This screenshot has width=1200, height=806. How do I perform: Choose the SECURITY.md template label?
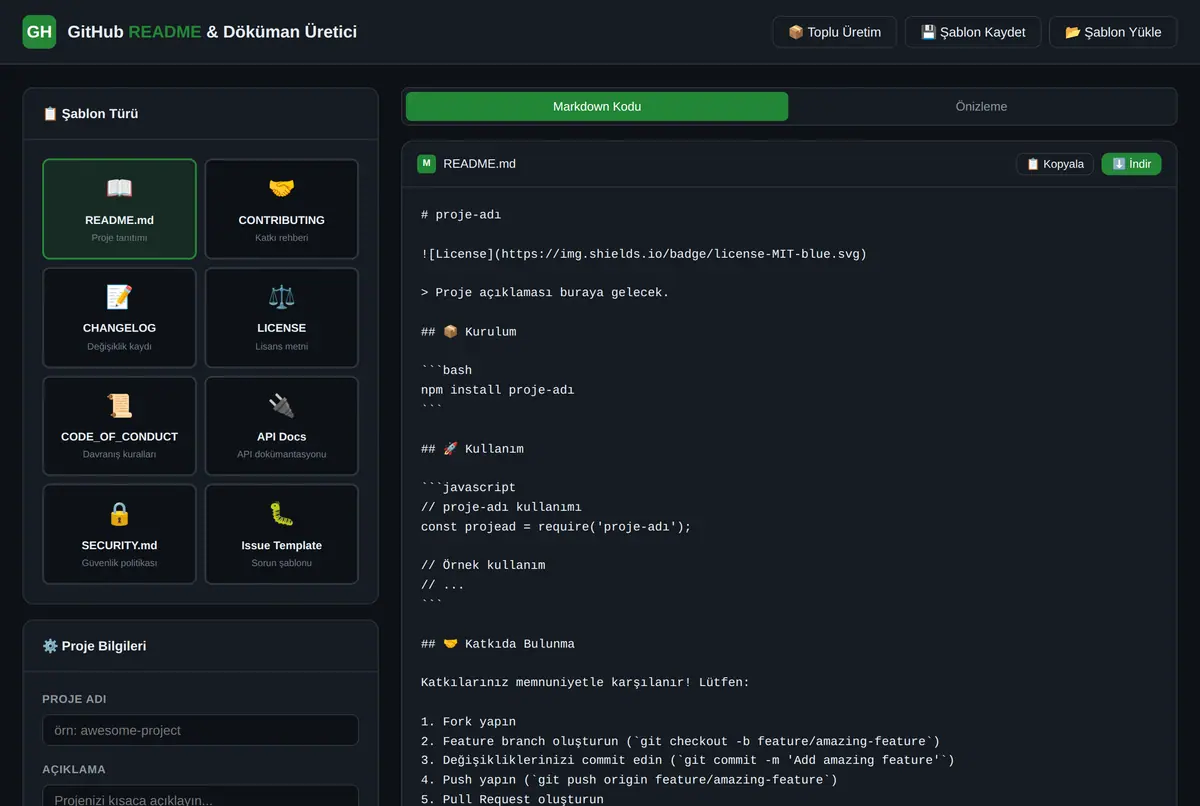(119, 545)
